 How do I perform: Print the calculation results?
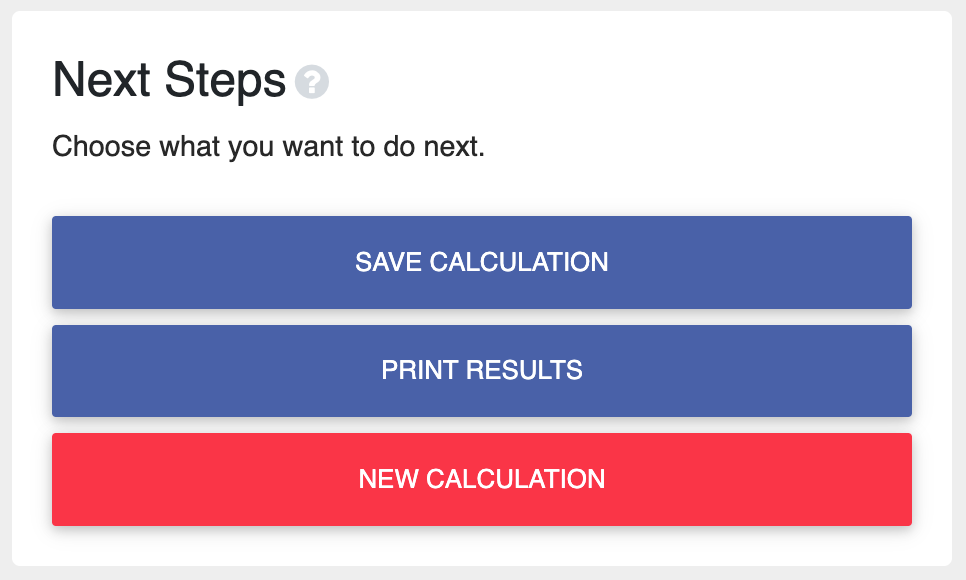click(482, 370)
